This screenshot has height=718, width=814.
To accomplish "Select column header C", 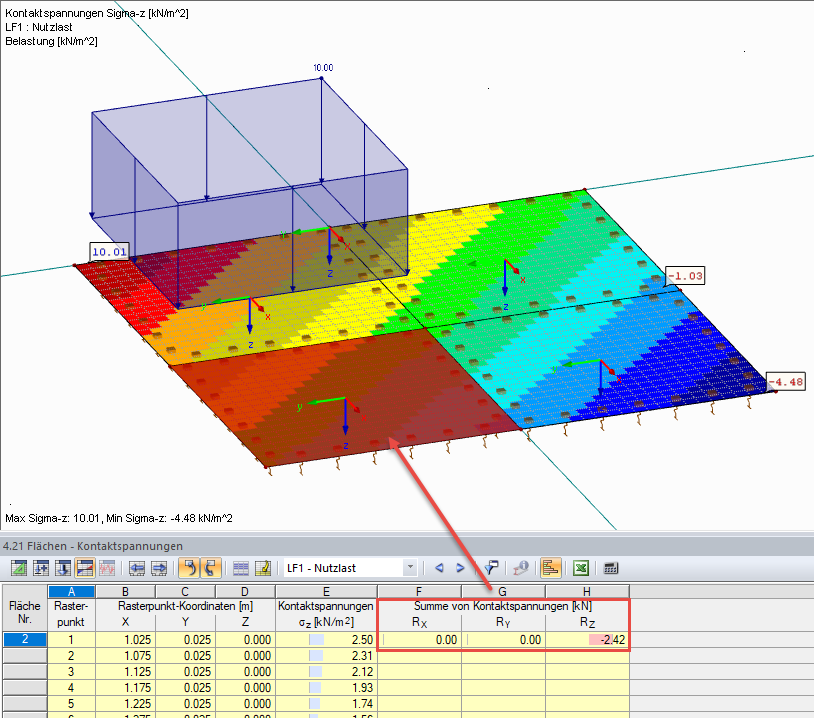I will point(185,591).
